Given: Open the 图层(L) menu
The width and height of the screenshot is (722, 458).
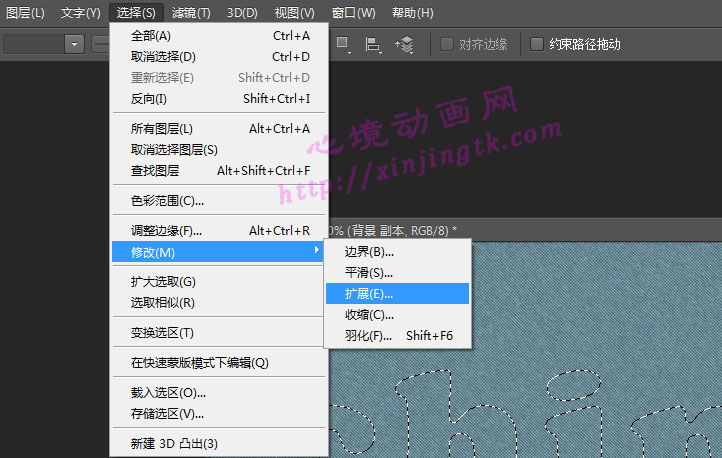Looking at the screenshot, I should (25, 13).
